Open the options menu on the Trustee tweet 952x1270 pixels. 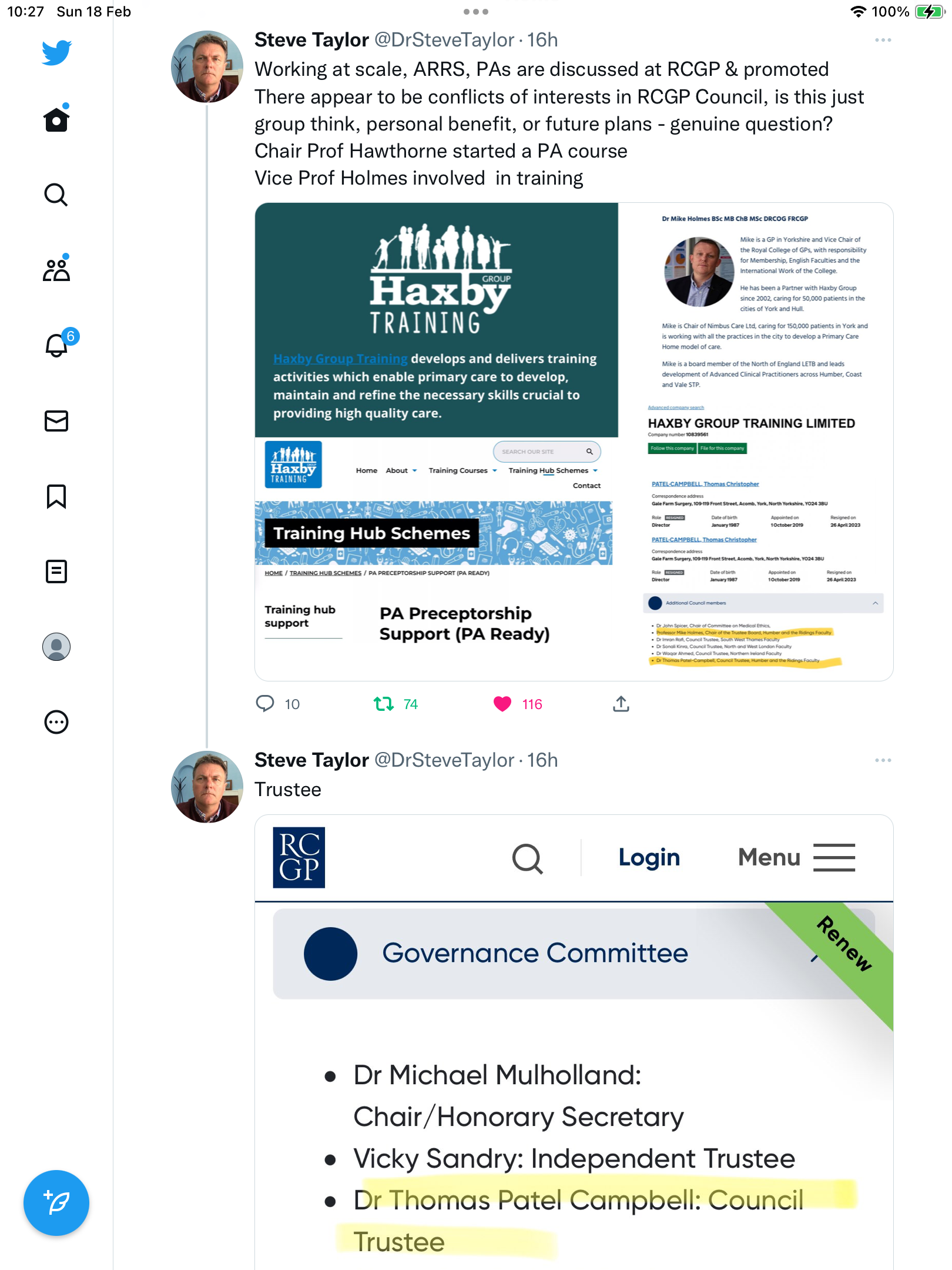[883, 760]
